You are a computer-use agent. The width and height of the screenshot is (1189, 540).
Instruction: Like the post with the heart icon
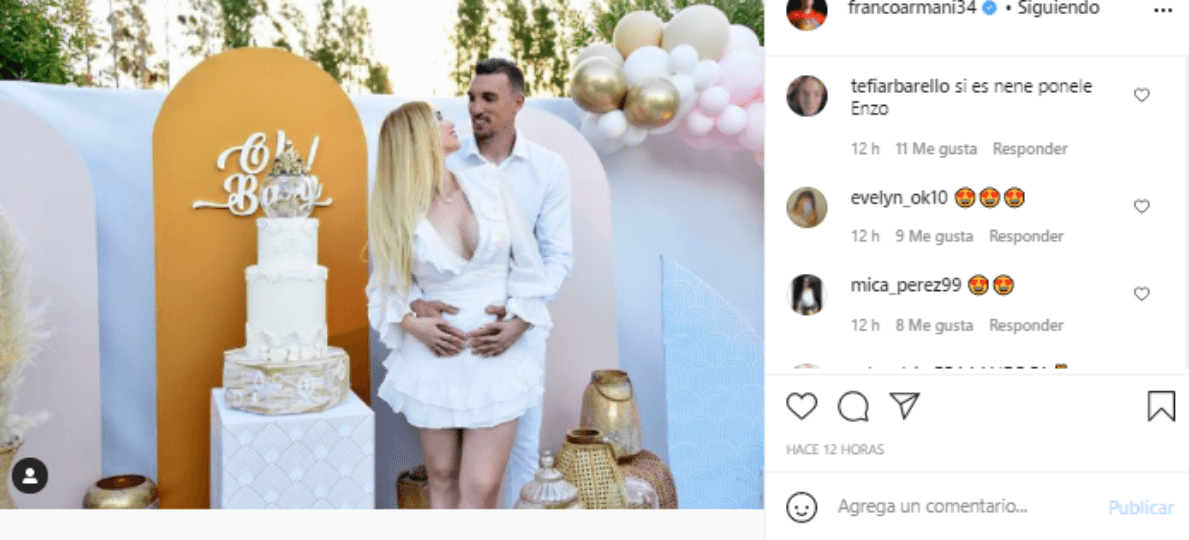click(801, 407)
